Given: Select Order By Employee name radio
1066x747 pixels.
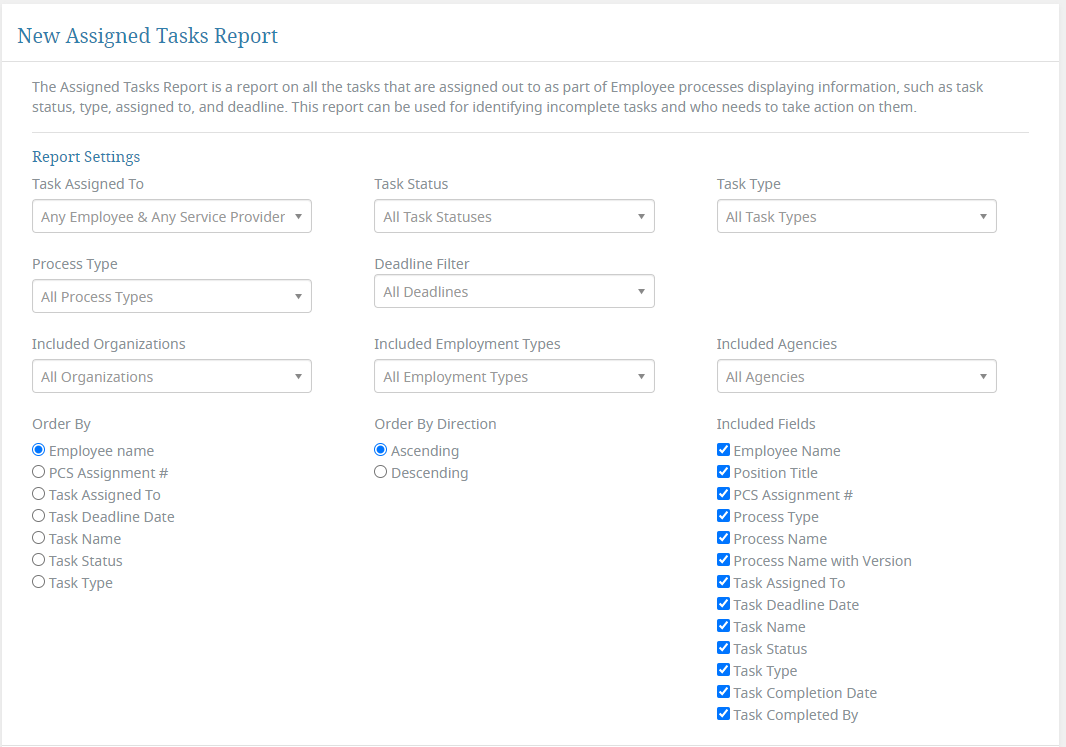Looking at the screenshot, I should pyautogui.click(x=39, y=450).
